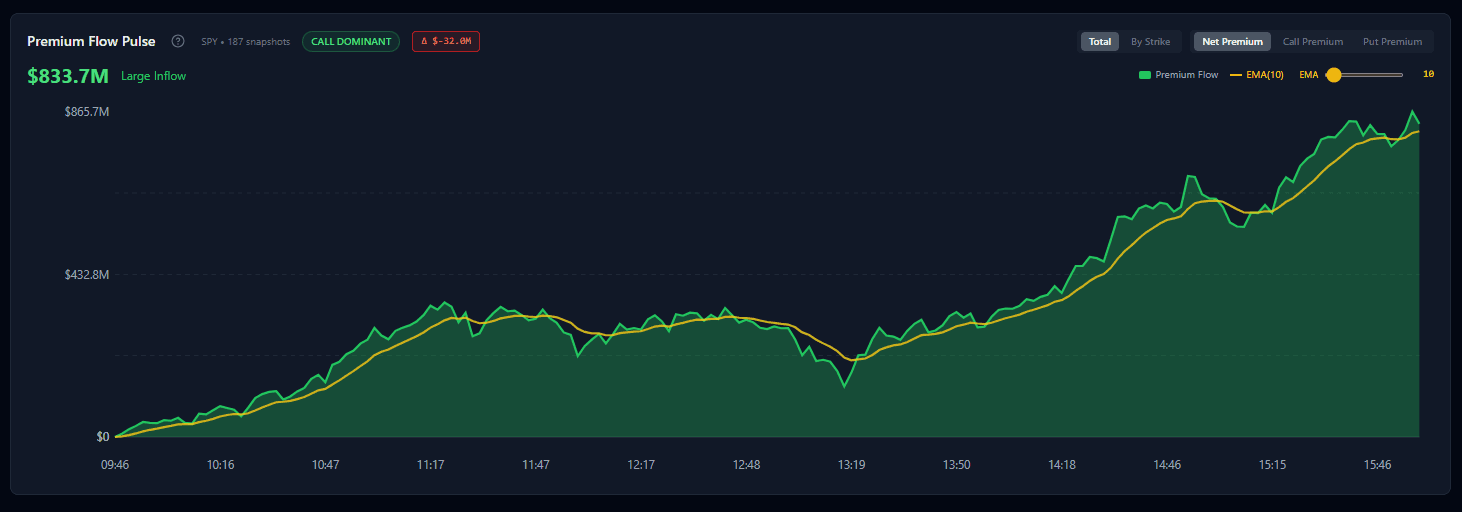Image resolution: width=1462 pixels, height=512 pixels.
Task: Click the 10:47 time axis label
Action: click(x=326, y=465)
